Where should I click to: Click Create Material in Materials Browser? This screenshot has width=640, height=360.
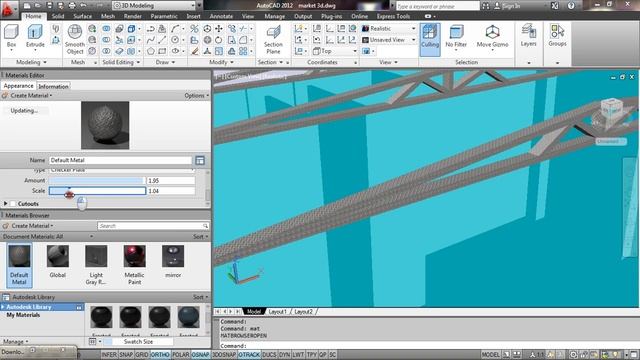point(32,226)
